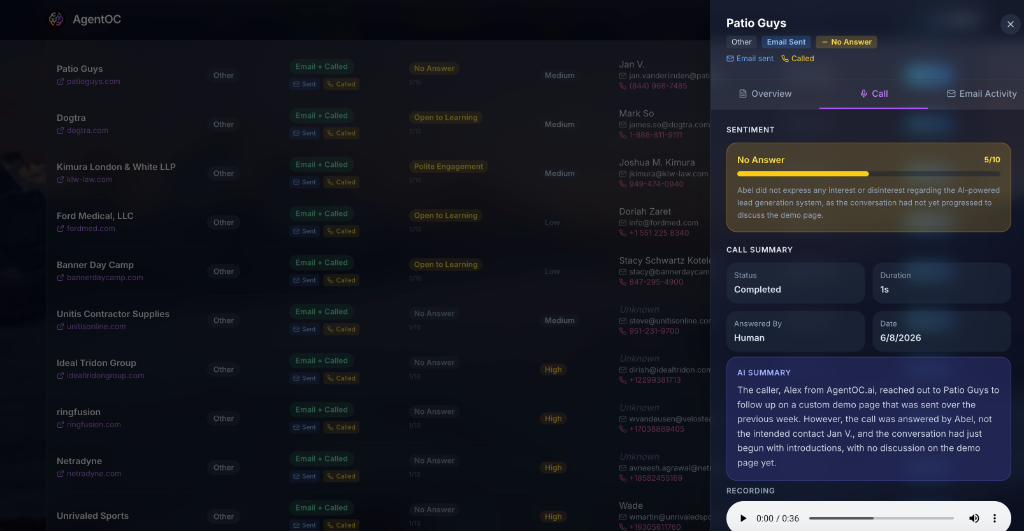Screen dimensions: 1024x531
Task: Open dogtra.com website link
Action: [x=82, y=131]
